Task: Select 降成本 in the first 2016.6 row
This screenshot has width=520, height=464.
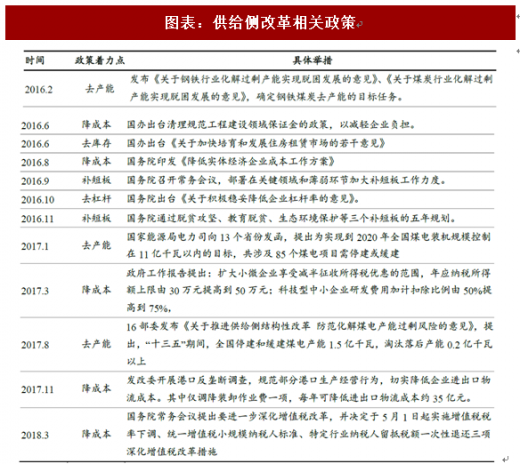Action: pyautogui.click(x=97, y=125)
